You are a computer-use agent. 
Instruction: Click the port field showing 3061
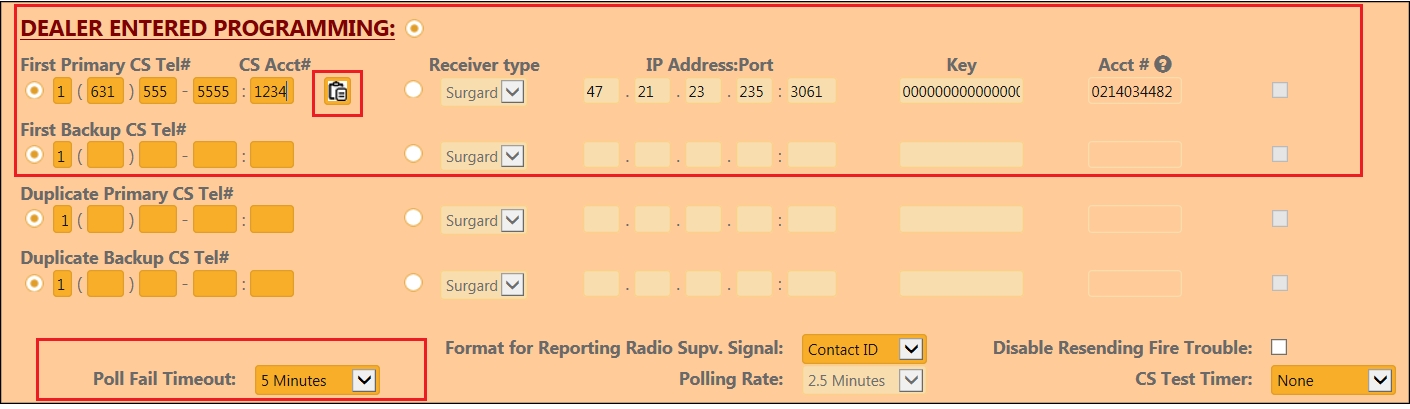(810, 92)
